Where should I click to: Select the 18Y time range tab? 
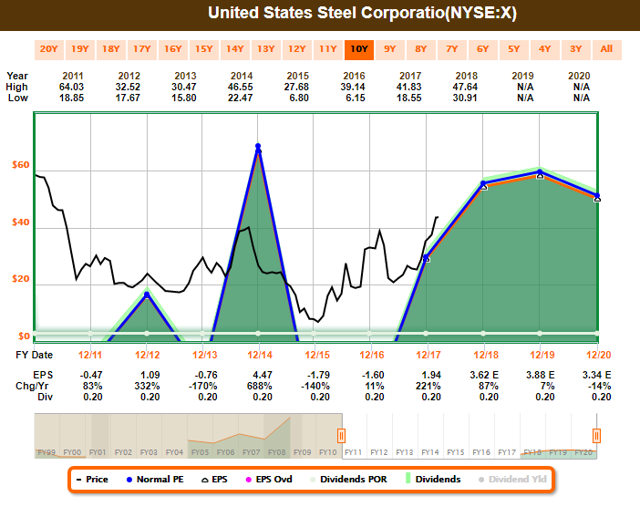[x=111, y=49]
